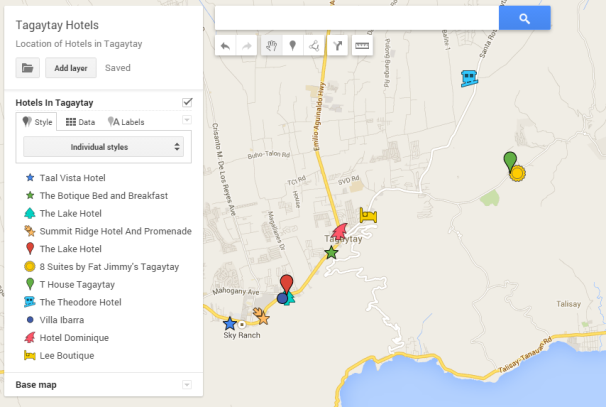Switch to the Data tab
This screenshot has width=606, height=407.
click(80, 122)
